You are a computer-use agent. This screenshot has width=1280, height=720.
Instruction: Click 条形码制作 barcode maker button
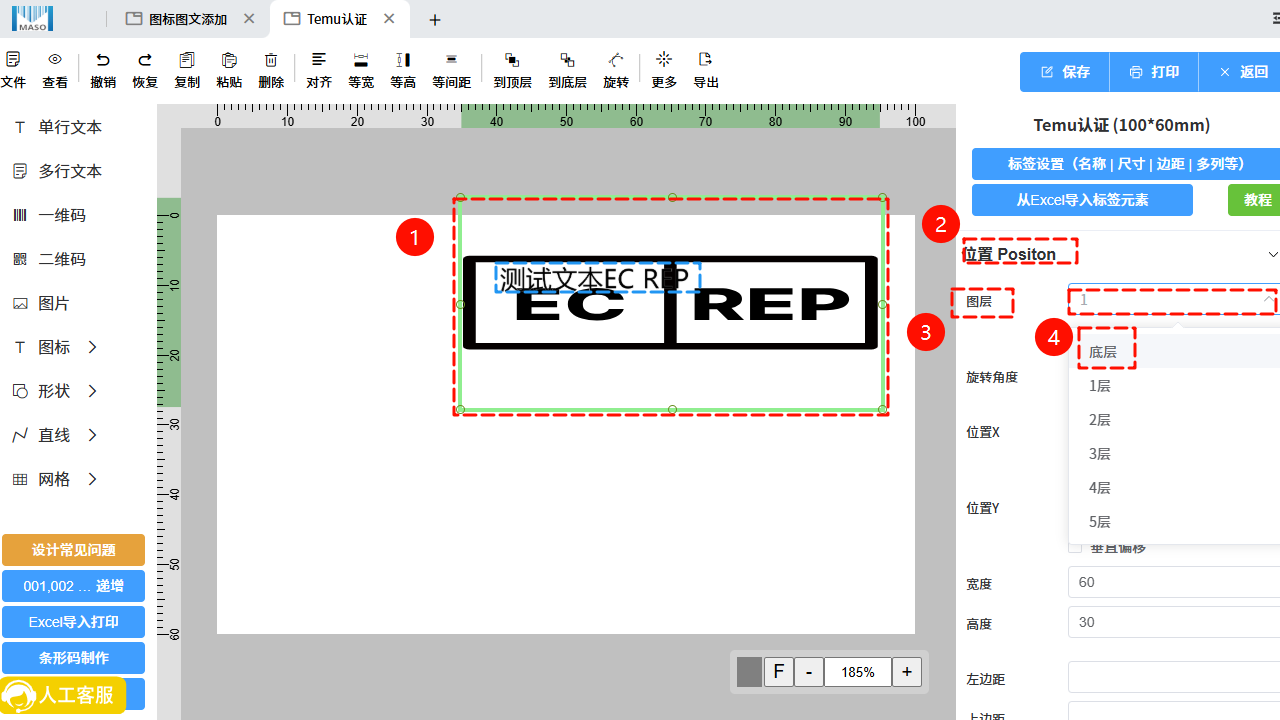click(73, 658)
